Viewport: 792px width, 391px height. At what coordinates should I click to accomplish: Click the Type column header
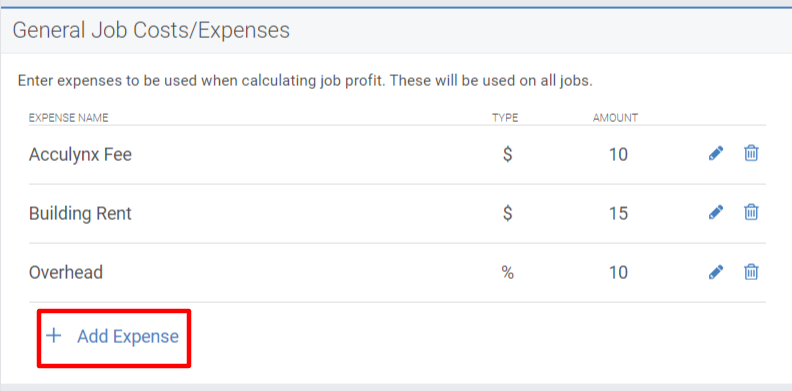coord(505,118)
